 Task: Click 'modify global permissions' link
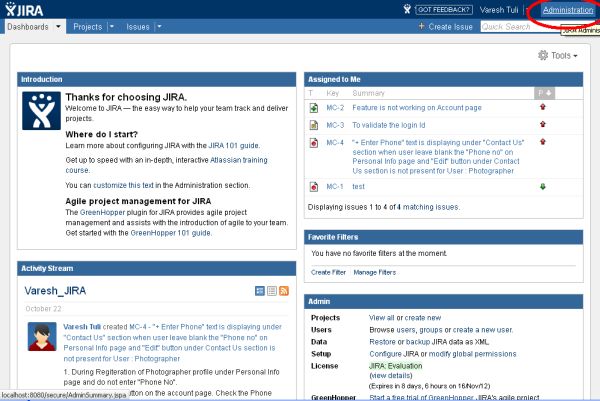pyautogui.click(x=473, y=354)
